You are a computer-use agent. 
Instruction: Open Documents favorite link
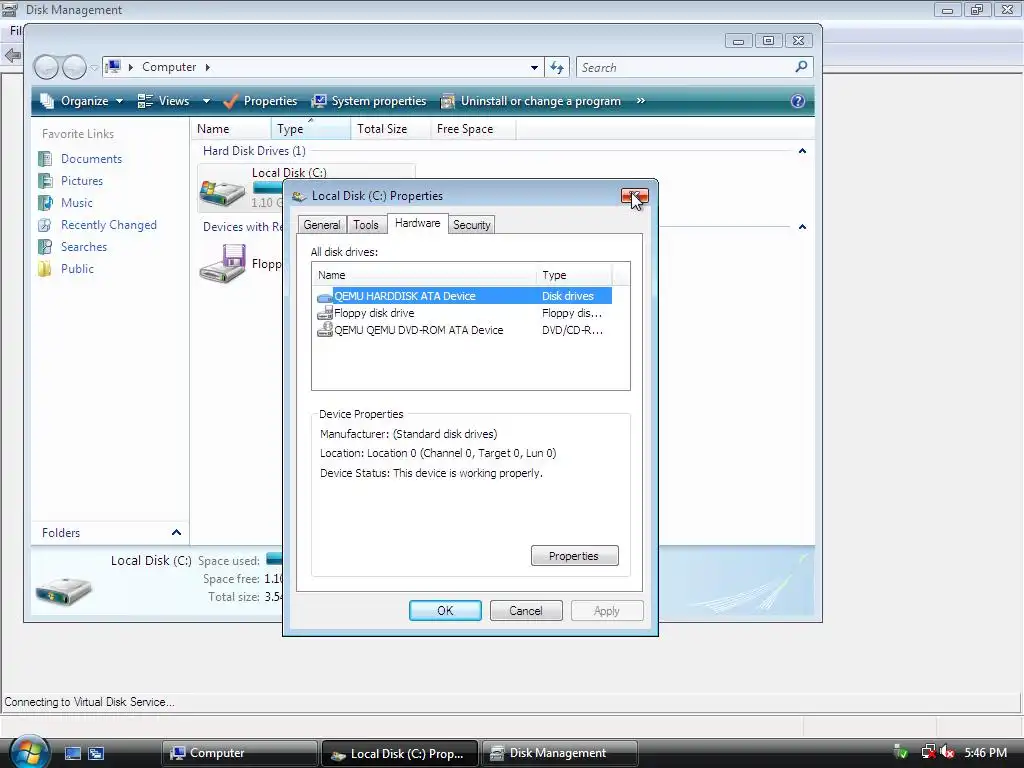[91, 159]
